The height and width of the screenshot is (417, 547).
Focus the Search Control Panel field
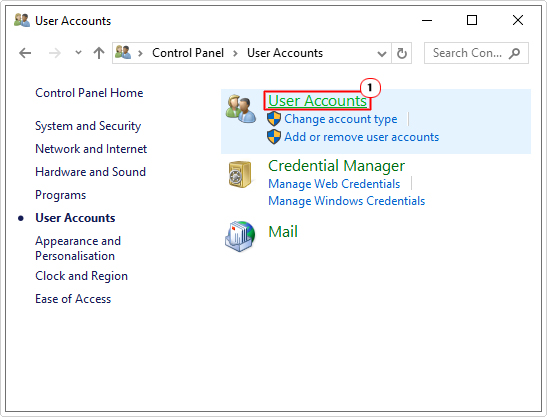476,53
